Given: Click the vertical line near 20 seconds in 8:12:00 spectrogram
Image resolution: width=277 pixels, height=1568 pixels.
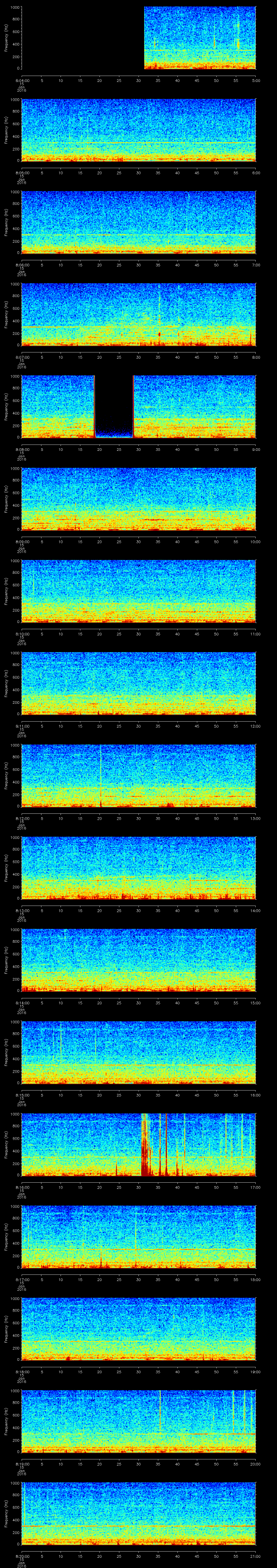Looking at the screenshot, I should [x=100, y=773].
